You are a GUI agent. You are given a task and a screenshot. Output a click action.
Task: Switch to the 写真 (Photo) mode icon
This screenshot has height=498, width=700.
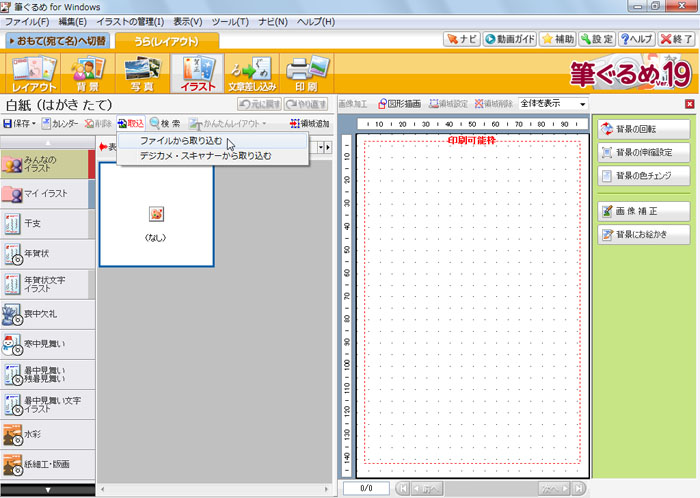143,74
